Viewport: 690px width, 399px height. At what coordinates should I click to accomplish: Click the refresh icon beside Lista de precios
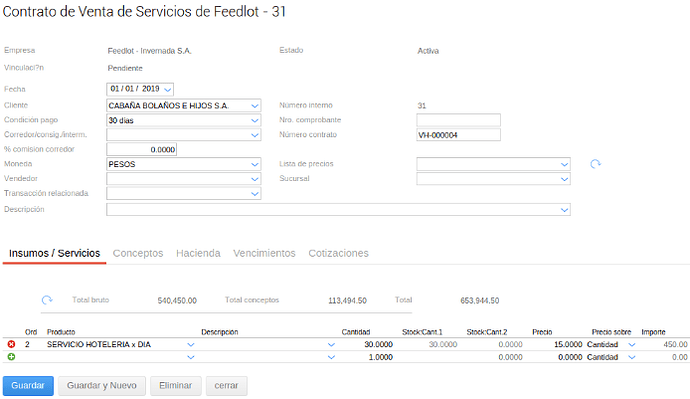595,164
